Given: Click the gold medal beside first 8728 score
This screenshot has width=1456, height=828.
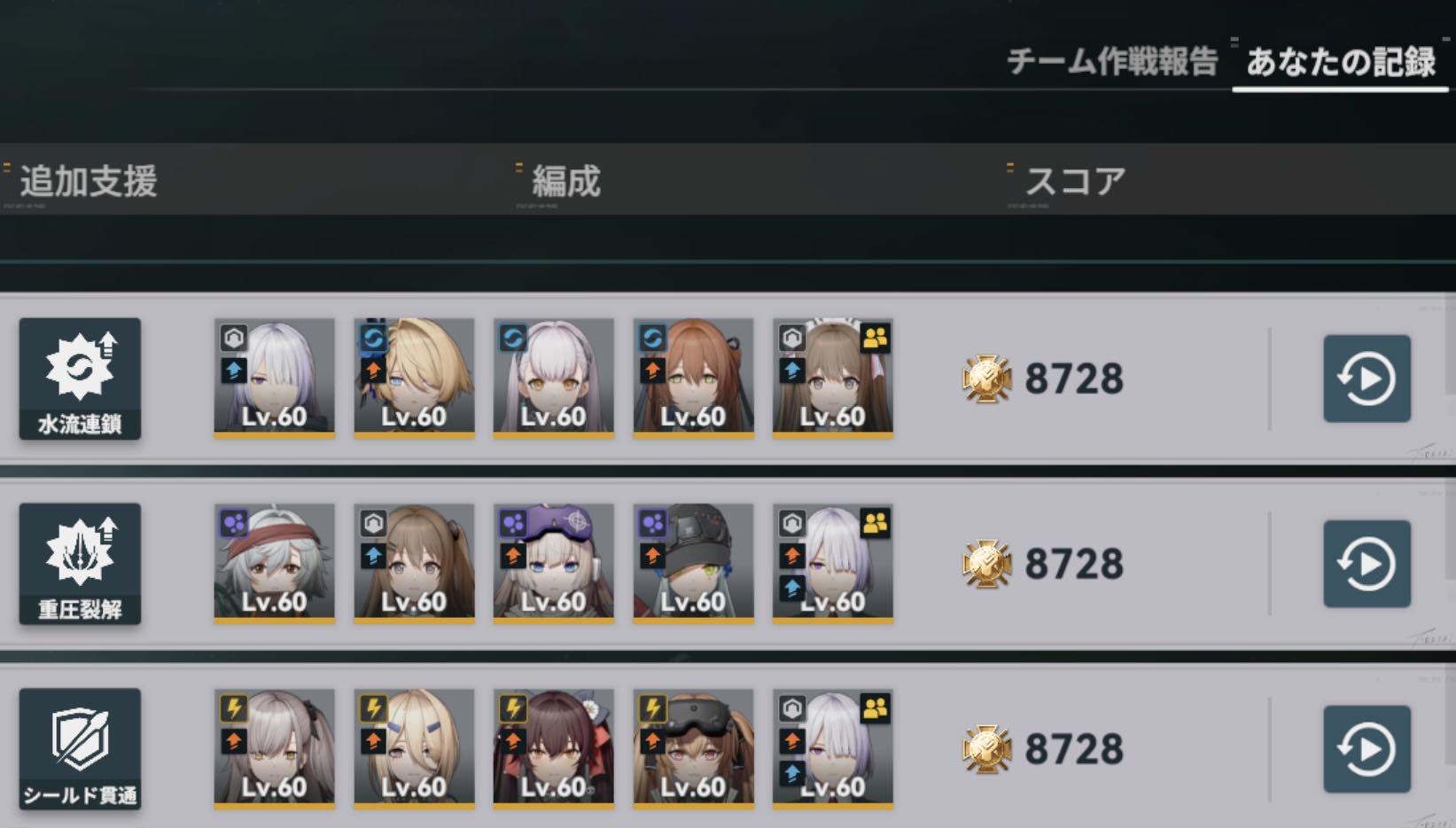Looking at the screenshot, I should [986, 379].
